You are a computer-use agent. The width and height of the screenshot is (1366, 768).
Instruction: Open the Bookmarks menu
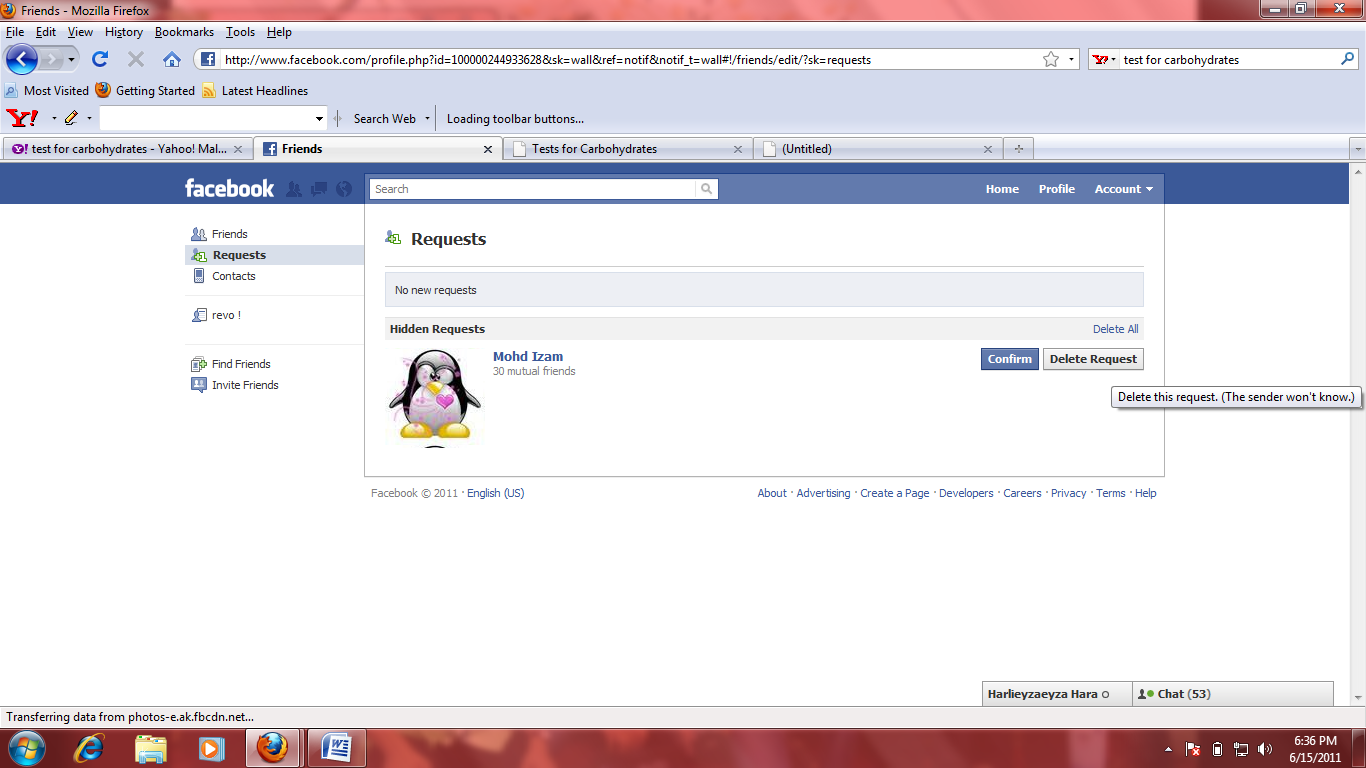184,32
